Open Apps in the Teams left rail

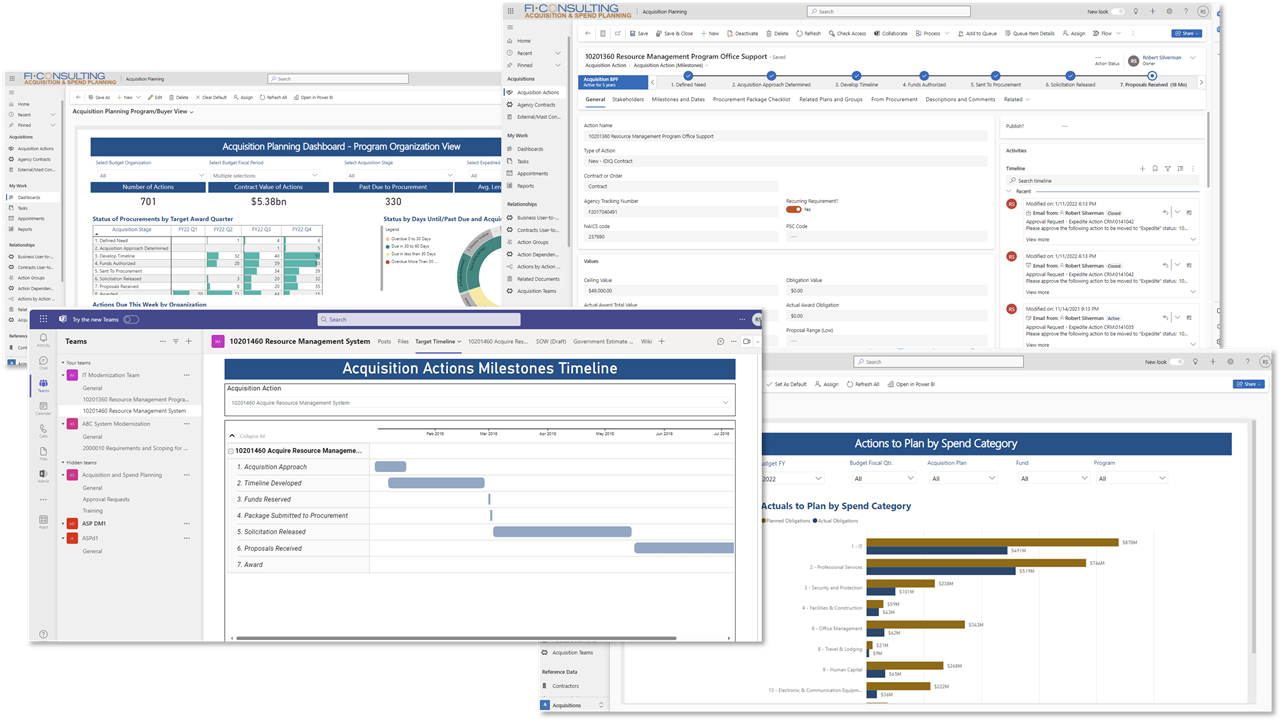(43, 521)
